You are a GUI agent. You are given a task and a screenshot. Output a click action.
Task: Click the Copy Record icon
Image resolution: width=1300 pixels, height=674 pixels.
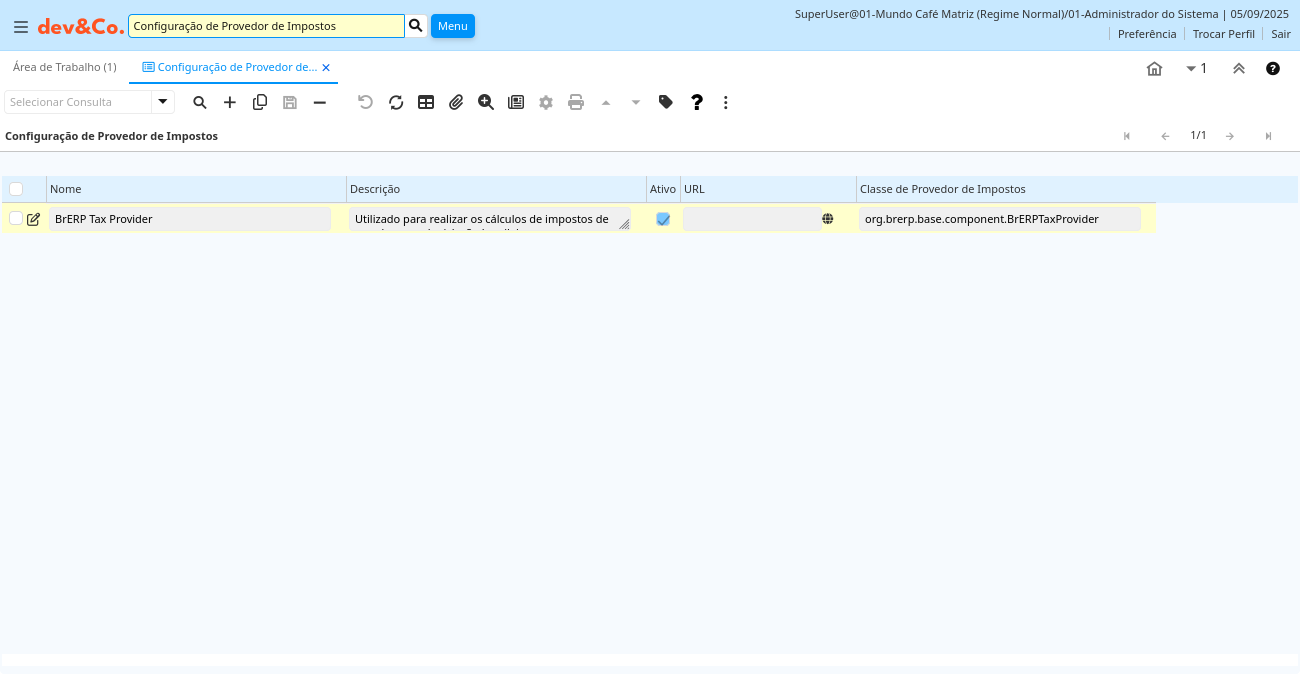coord(260,102)
